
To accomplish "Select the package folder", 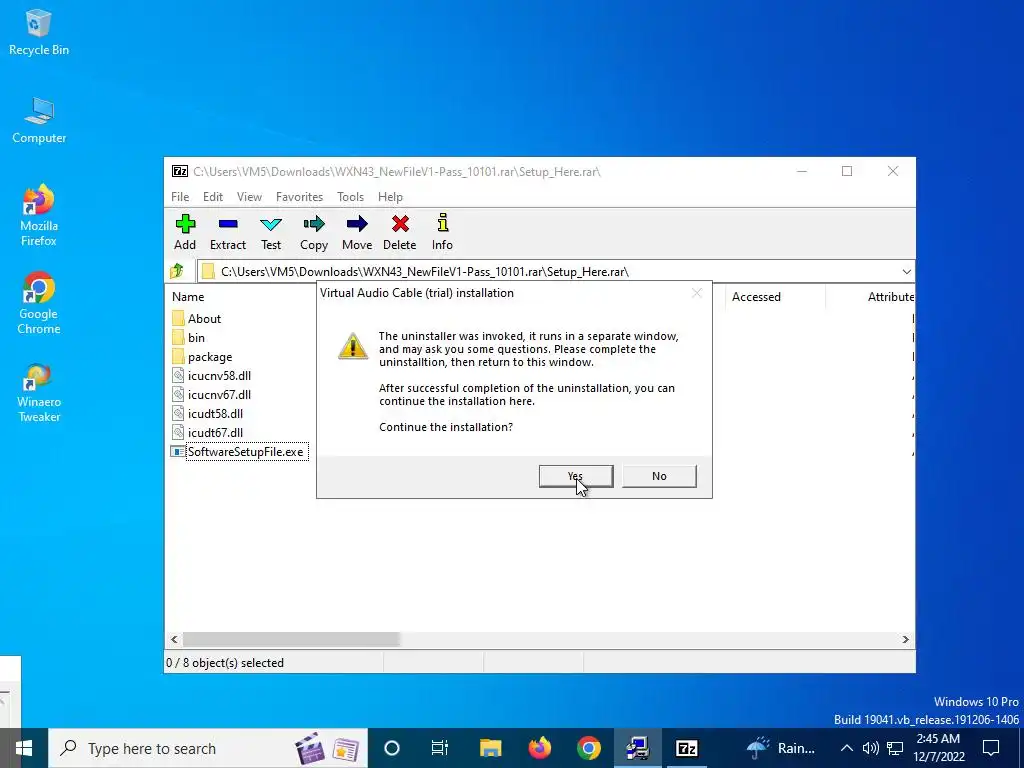I will pos(202,357).
